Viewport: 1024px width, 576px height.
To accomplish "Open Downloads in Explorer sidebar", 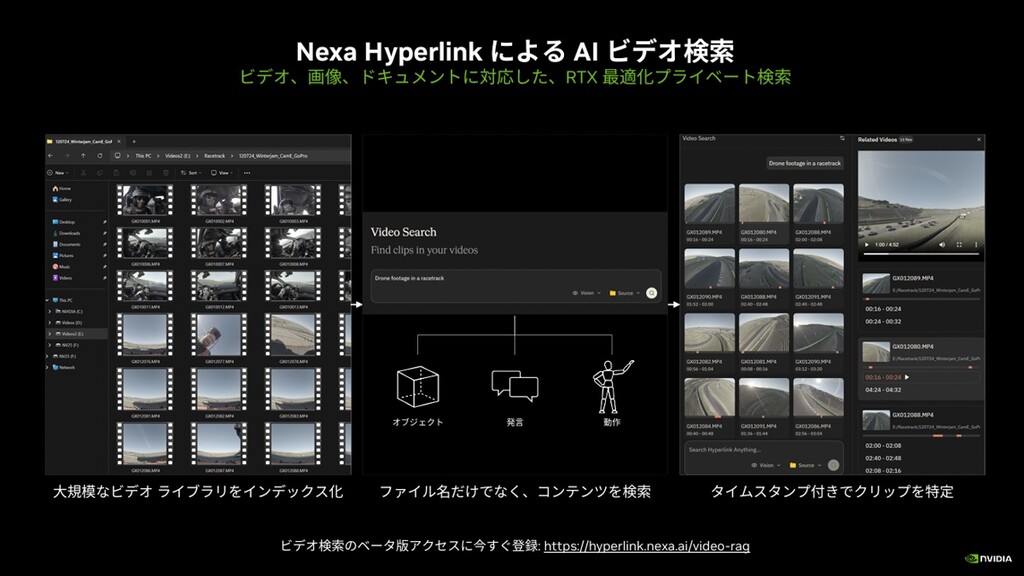I will 67,233.
